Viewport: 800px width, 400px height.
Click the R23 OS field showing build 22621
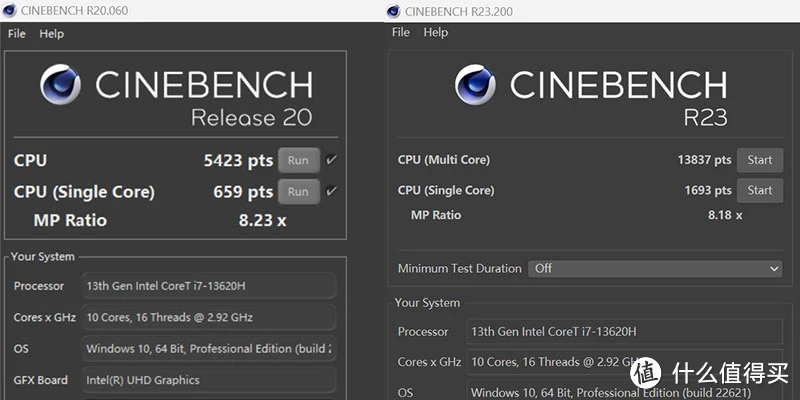coord(624,391)
